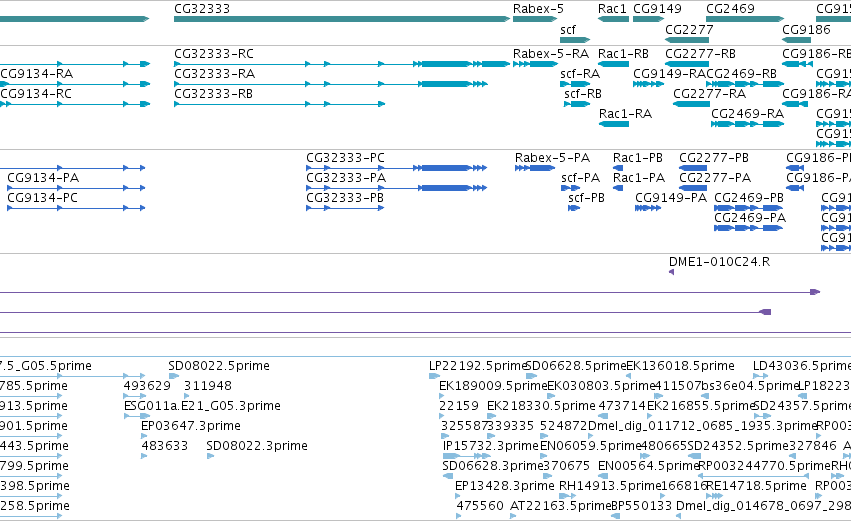Select EST label EK136018.5prime

tap(680, 366)
